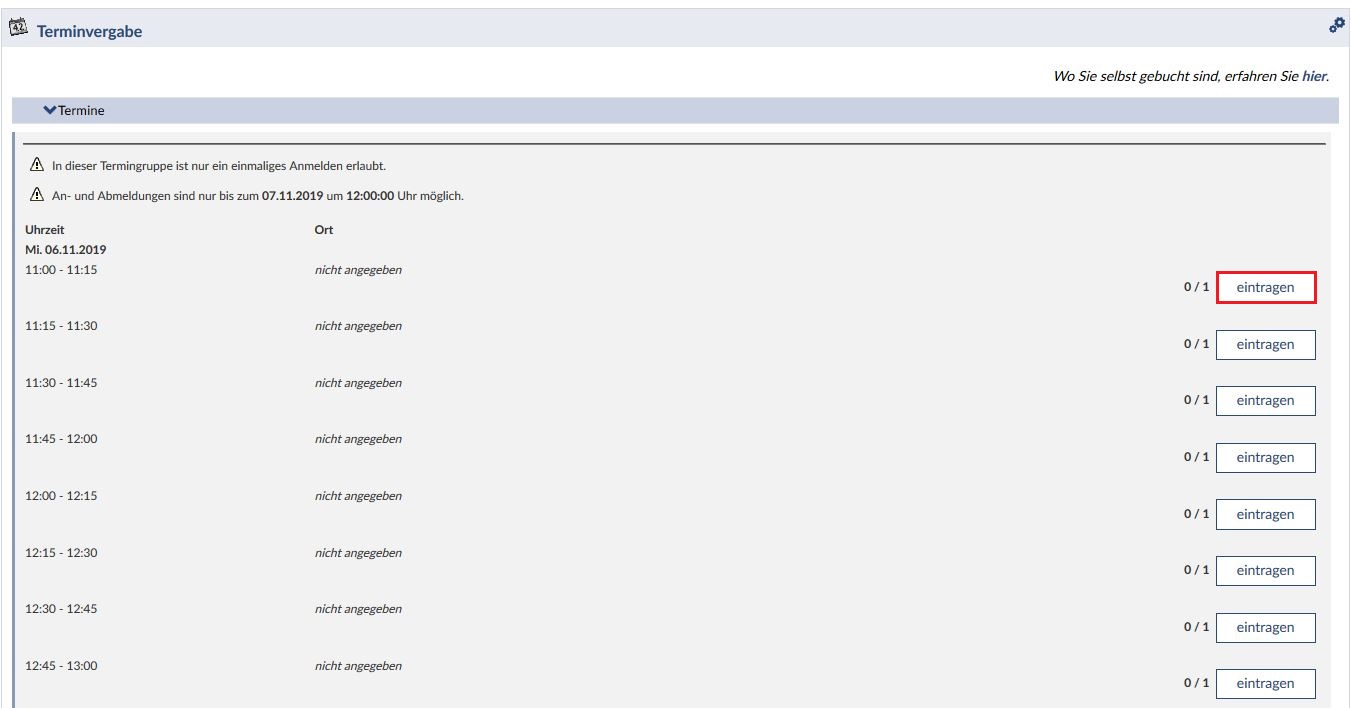Reserve the 12:45 - 13:00 appointment

1265,684
